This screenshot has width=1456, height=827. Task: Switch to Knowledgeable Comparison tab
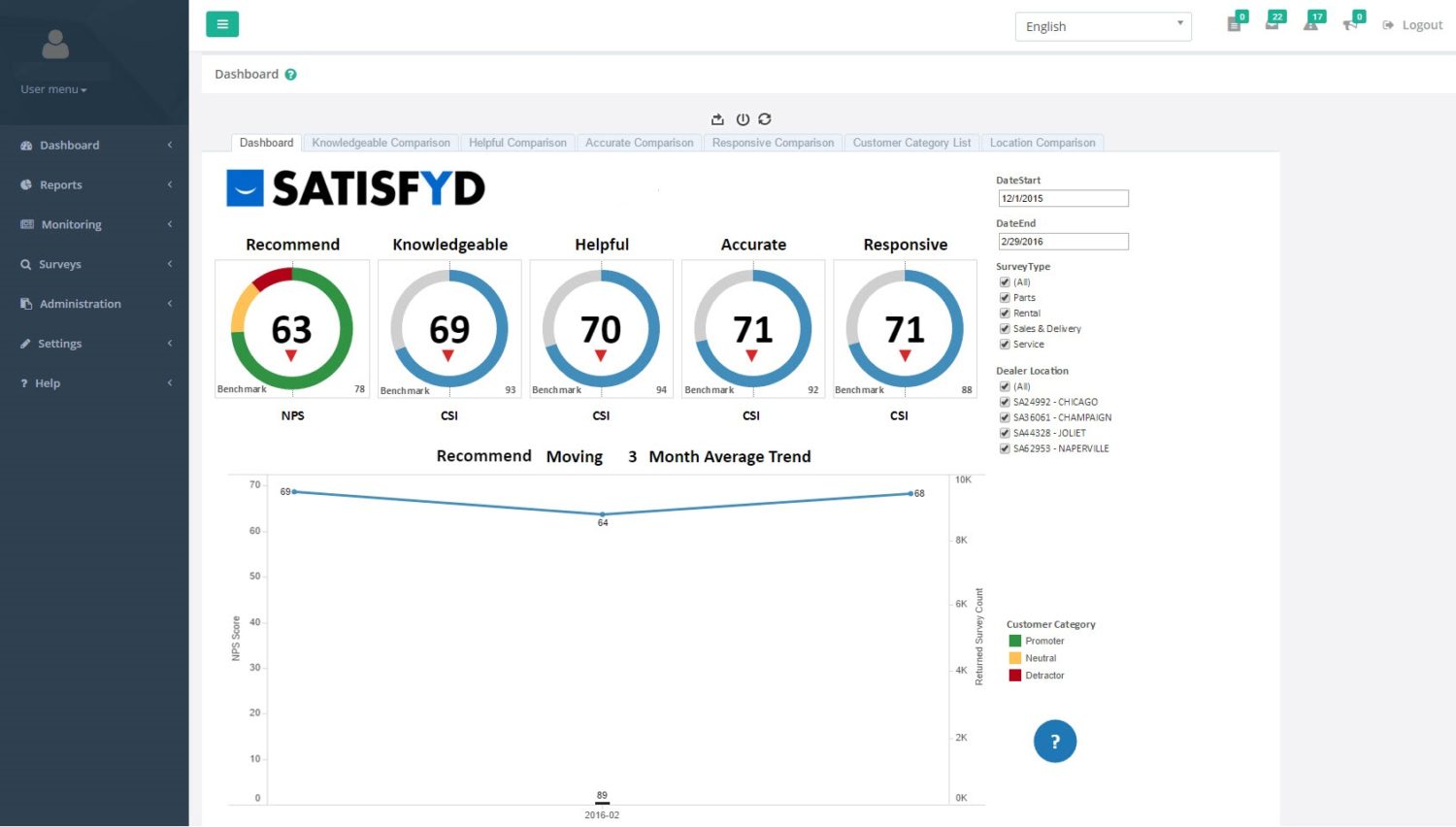381,143
